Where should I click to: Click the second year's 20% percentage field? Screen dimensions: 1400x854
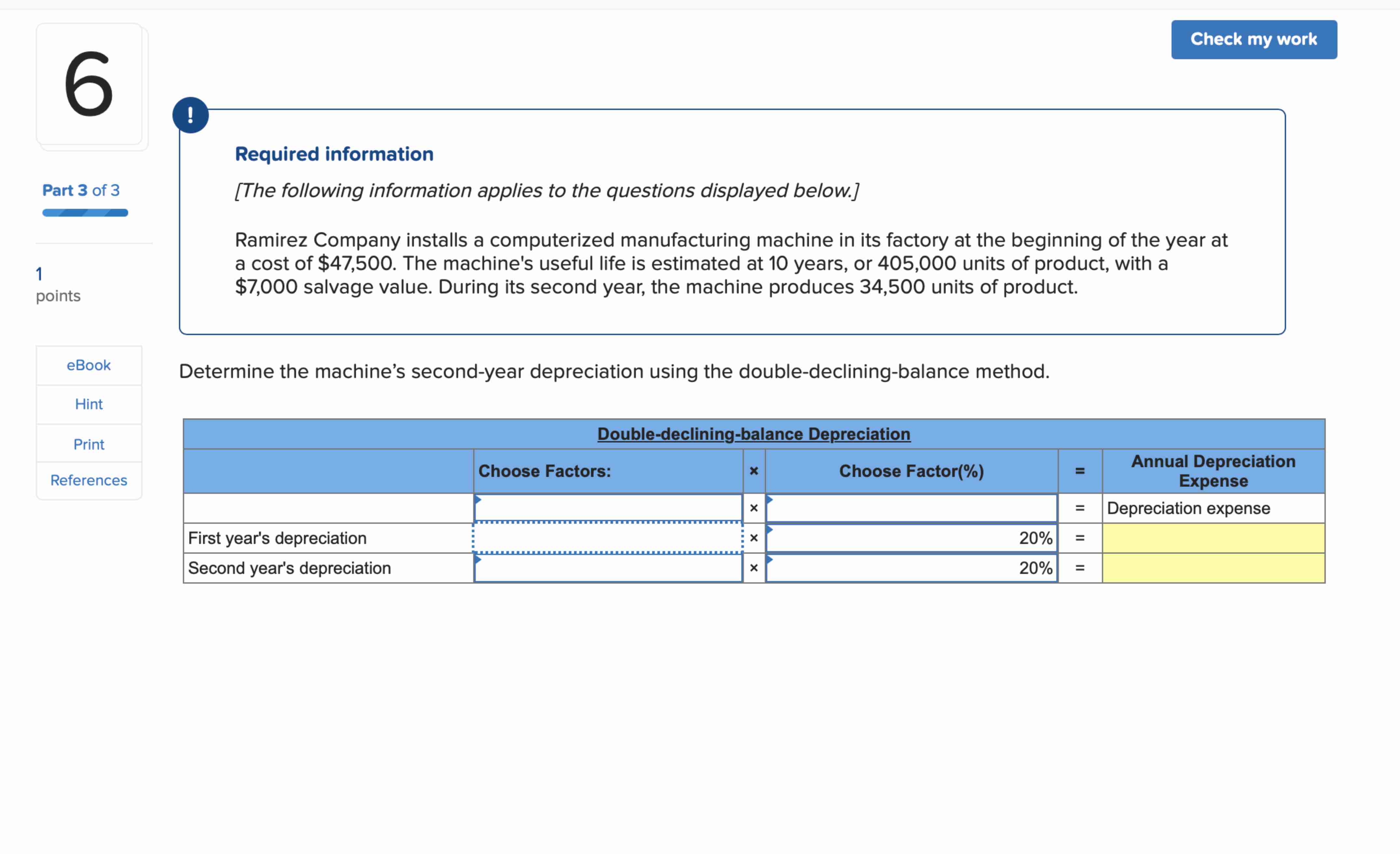tap(911, 568)
